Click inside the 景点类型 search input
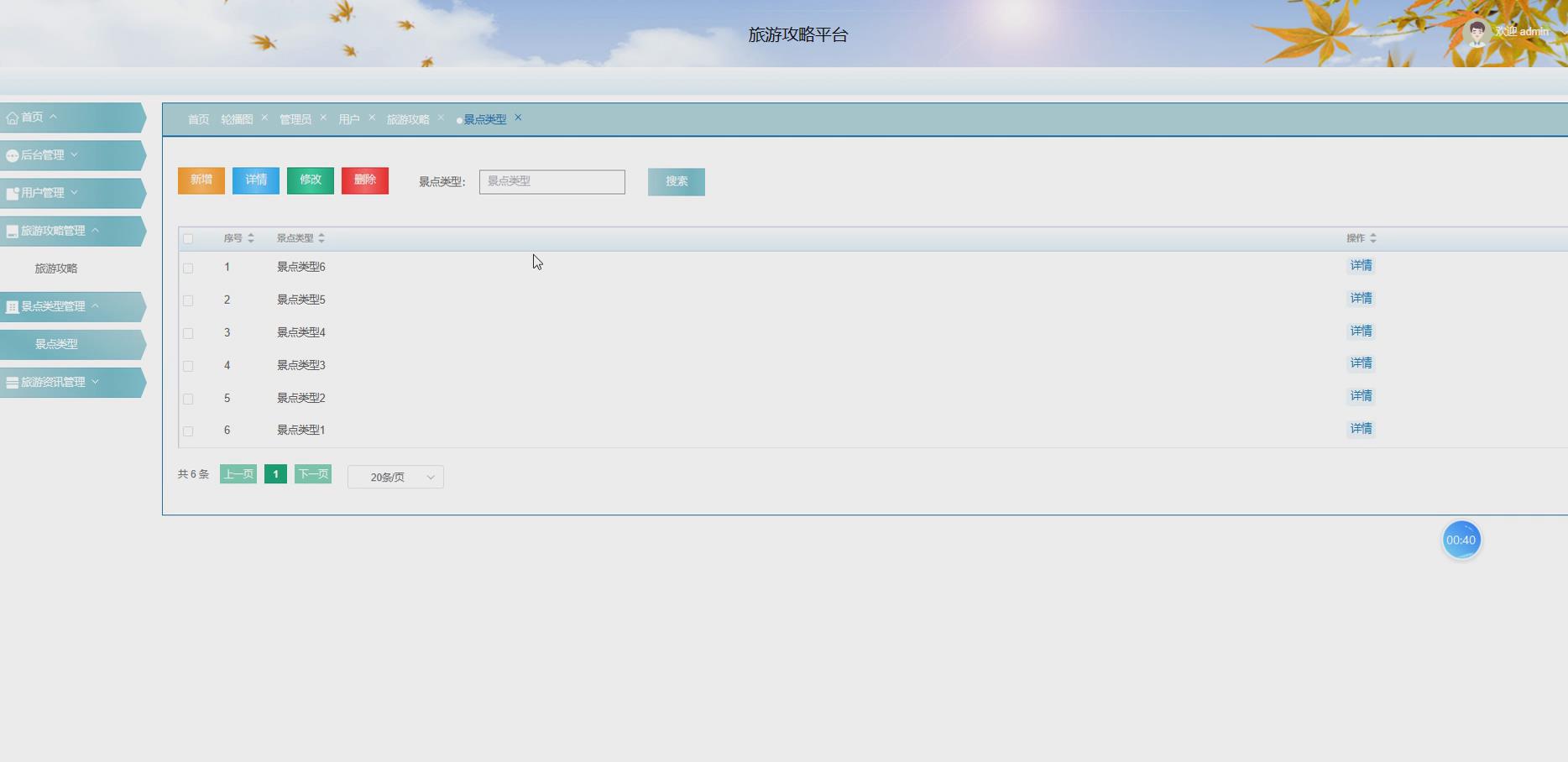Viewport: 1568px width, 762px height. (551, 181)
